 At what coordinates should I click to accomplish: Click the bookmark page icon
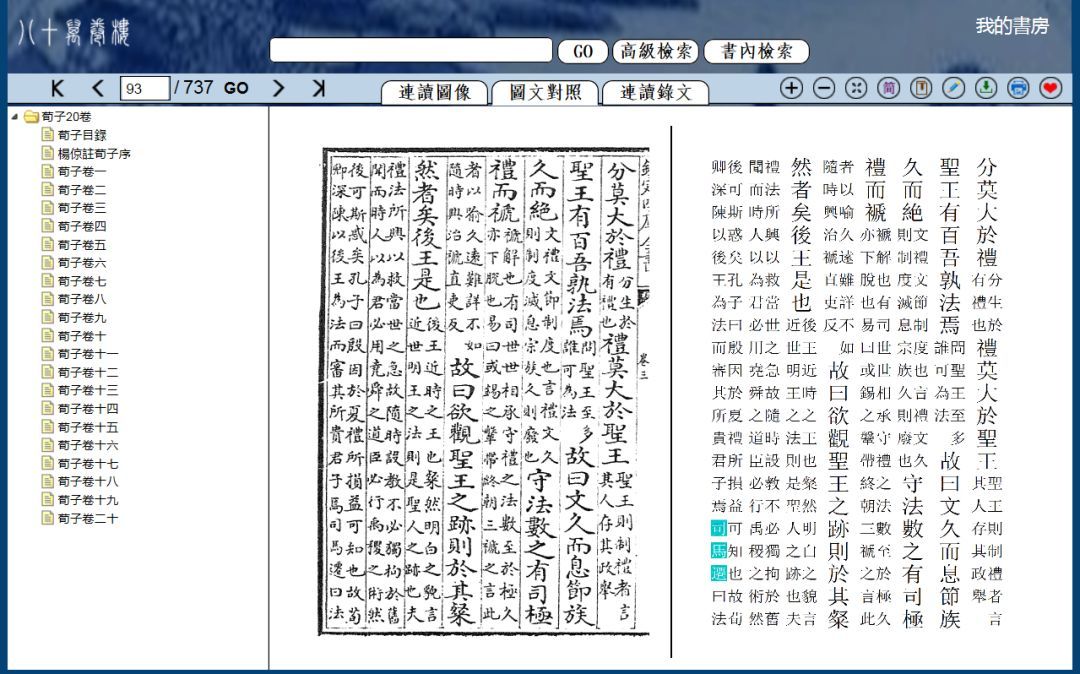(x=920, y=88)
